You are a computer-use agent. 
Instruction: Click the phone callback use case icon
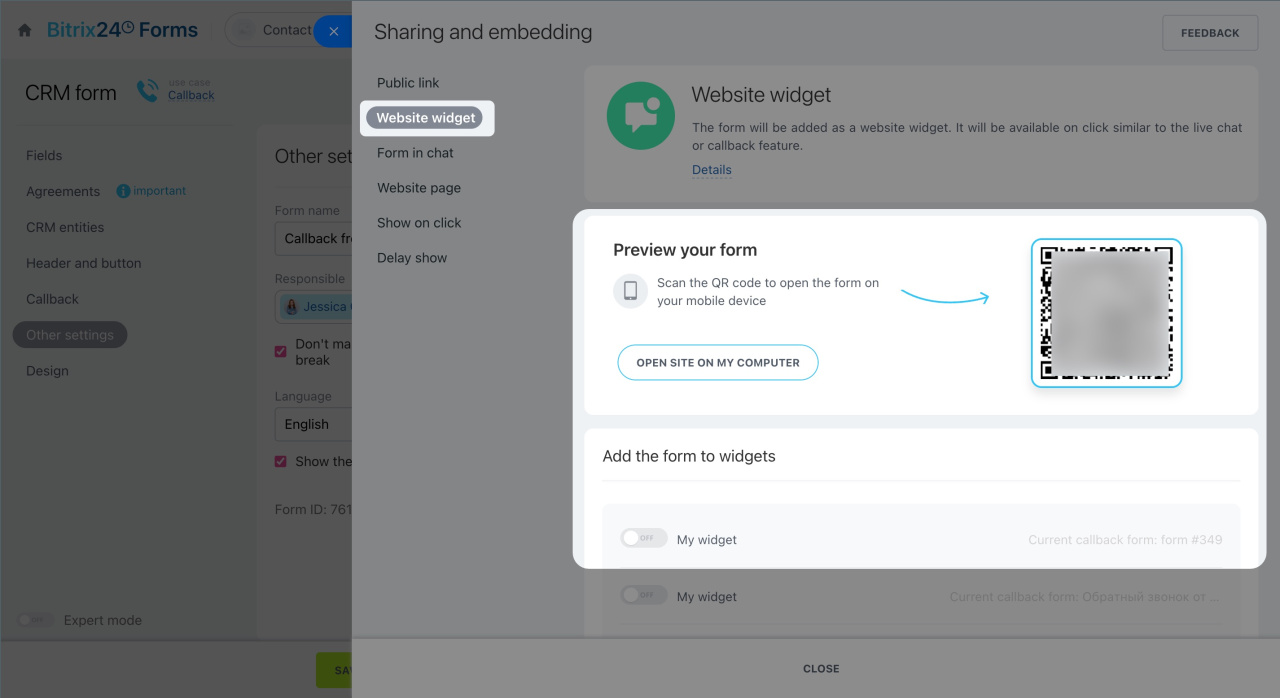pyautogui.click(x=148, y=91)
